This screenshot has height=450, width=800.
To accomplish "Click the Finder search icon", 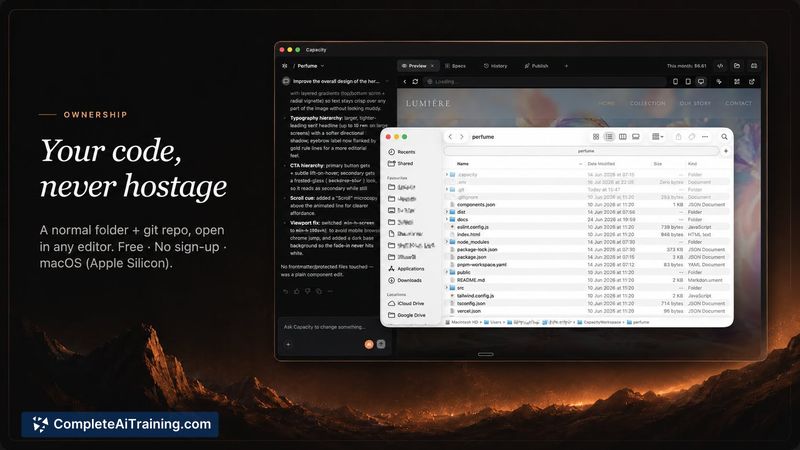I will coord(724,137).
